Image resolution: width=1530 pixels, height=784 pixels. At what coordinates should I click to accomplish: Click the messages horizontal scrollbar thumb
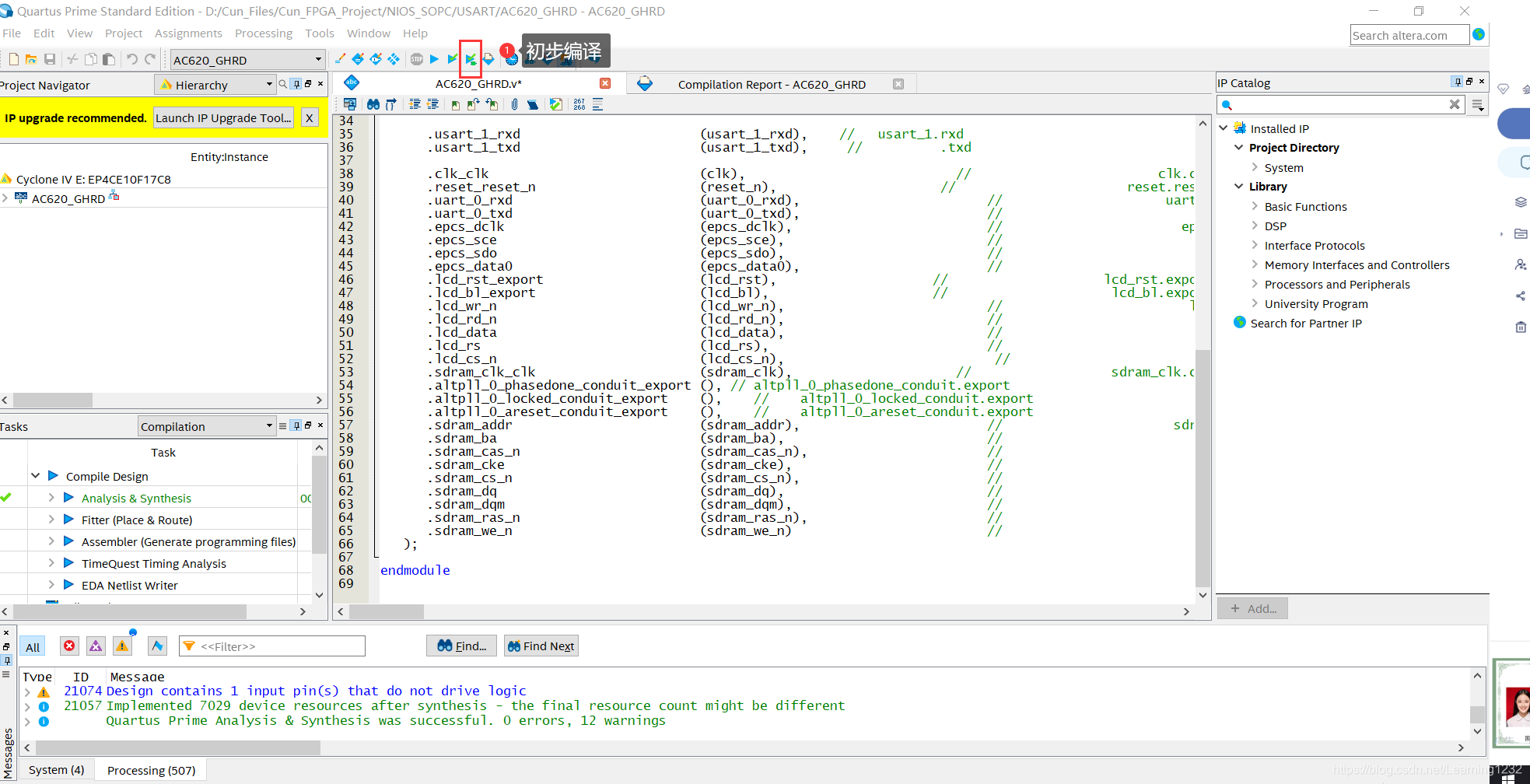click(x=177, y=747)
